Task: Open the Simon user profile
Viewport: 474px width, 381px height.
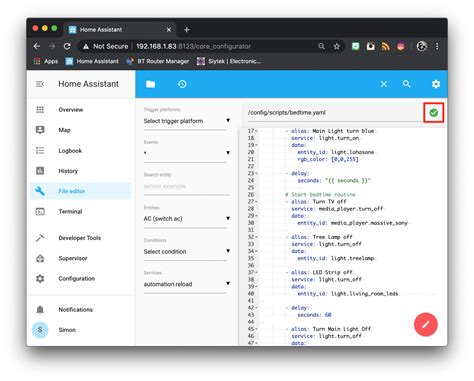Action: click(81, 330)
